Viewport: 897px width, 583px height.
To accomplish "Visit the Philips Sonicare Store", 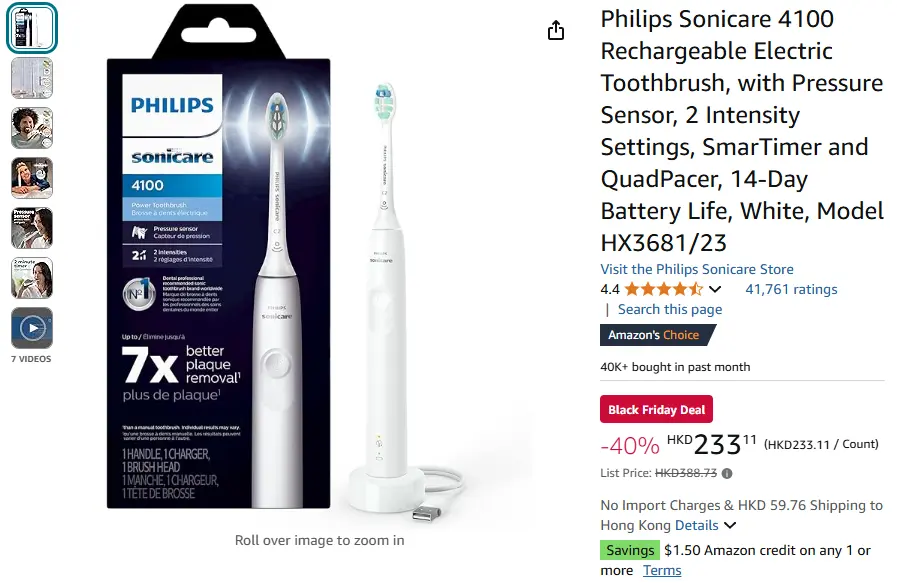I will pos(697,269).
